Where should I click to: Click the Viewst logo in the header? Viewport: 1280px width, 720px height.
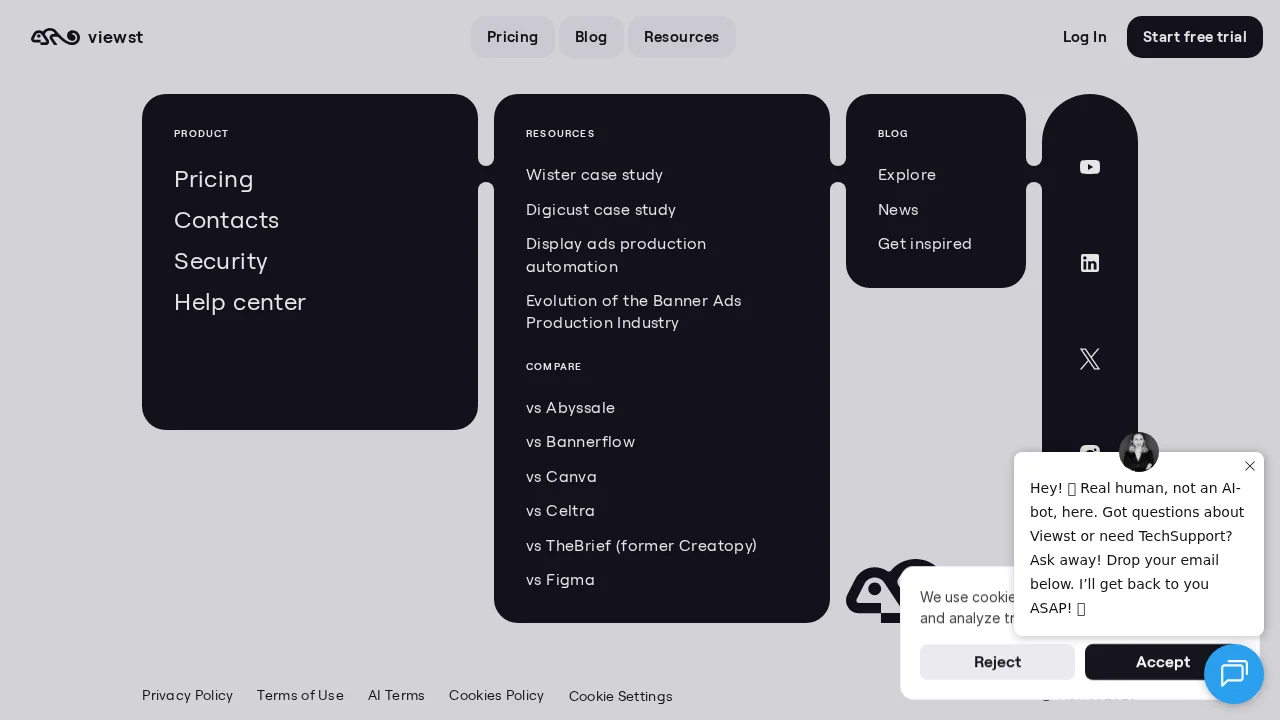(87, 37)
